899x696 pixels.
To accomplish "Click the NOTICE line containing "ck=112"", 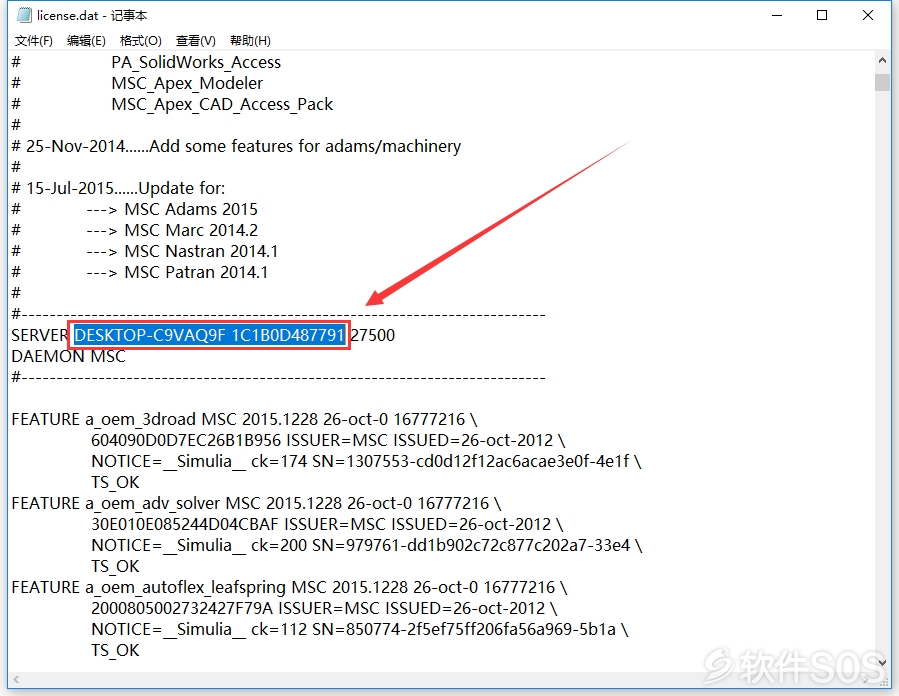I will point(360,629).
